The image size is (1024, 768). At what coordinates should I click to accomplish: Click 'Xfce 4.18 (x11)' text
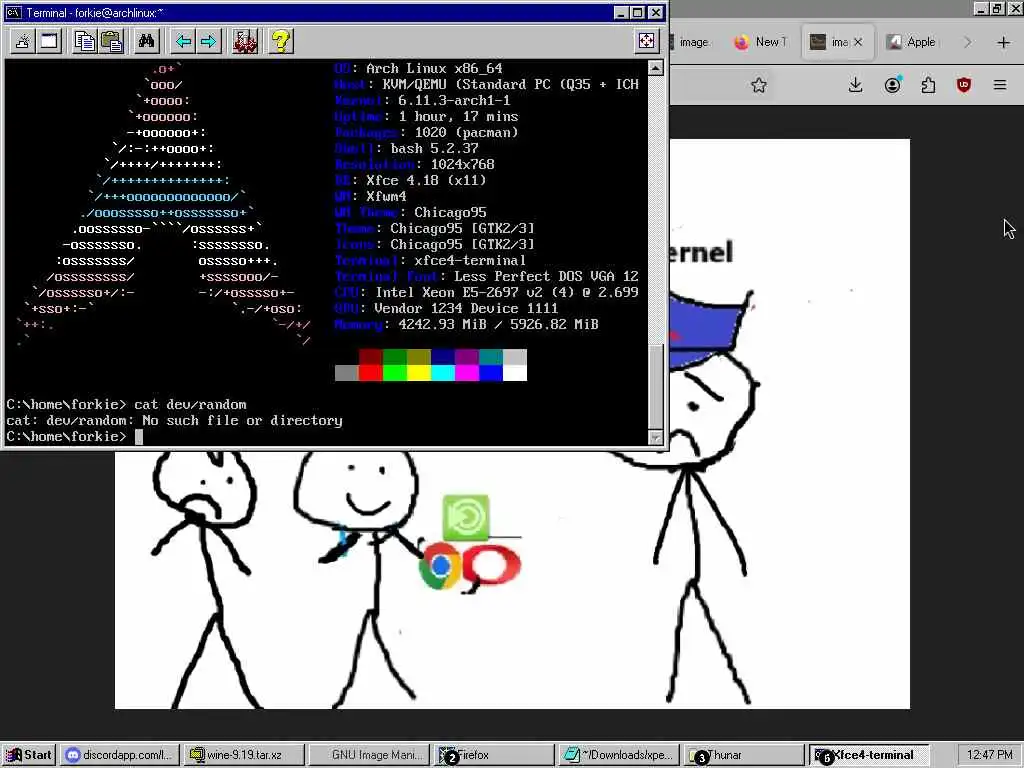(x=426, y=180)
